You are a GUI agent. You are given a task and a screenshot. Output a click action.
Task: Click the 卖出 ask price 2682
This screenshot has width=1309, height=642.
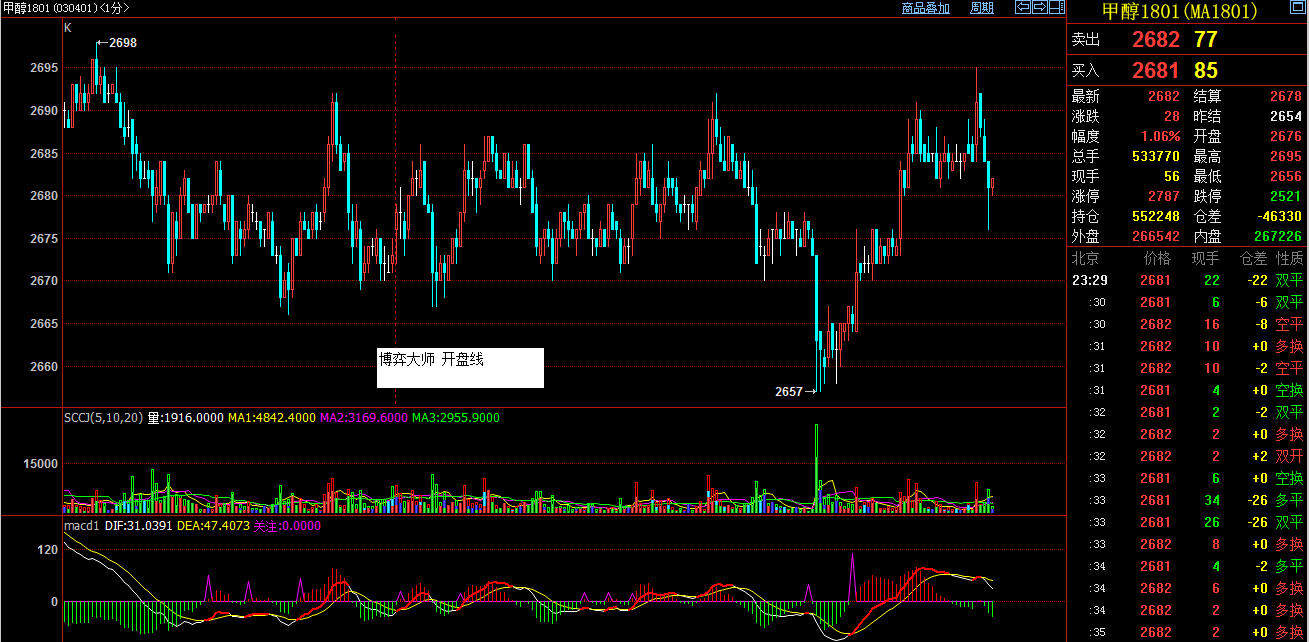pos(1155,40)
